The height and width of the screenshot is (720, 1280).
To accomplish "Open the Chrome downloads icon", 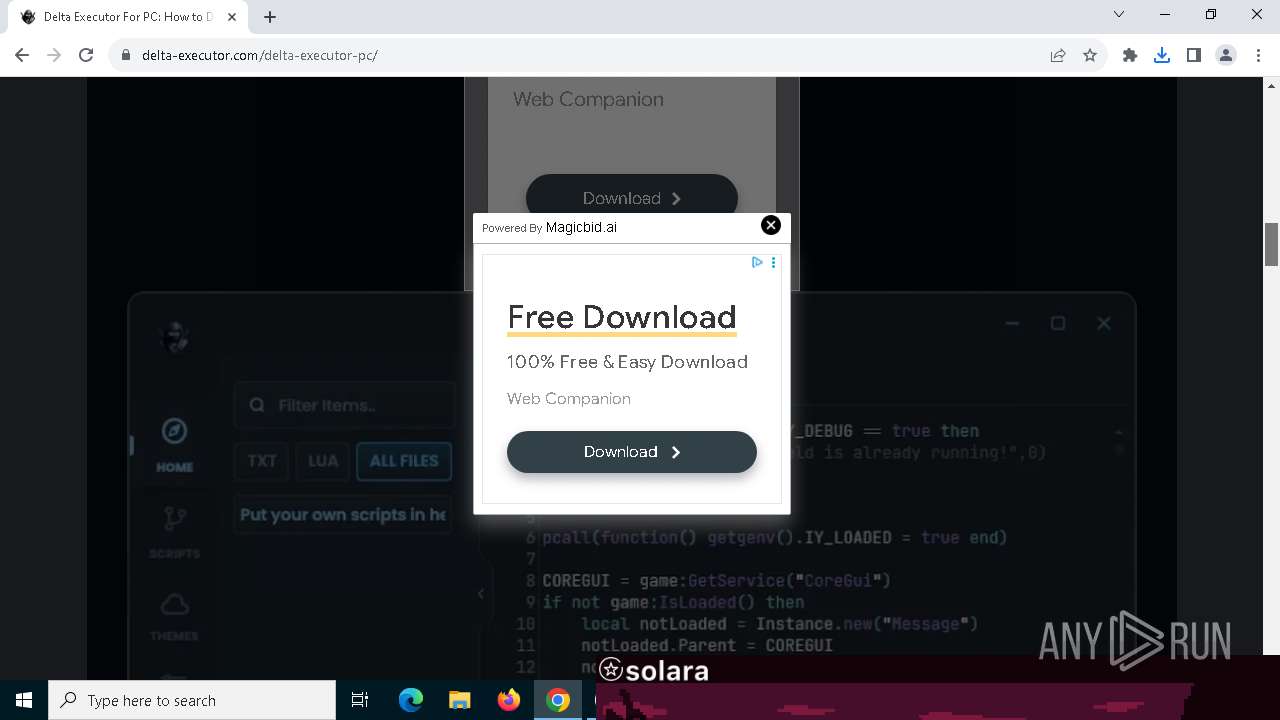I will pos(1162,55).
